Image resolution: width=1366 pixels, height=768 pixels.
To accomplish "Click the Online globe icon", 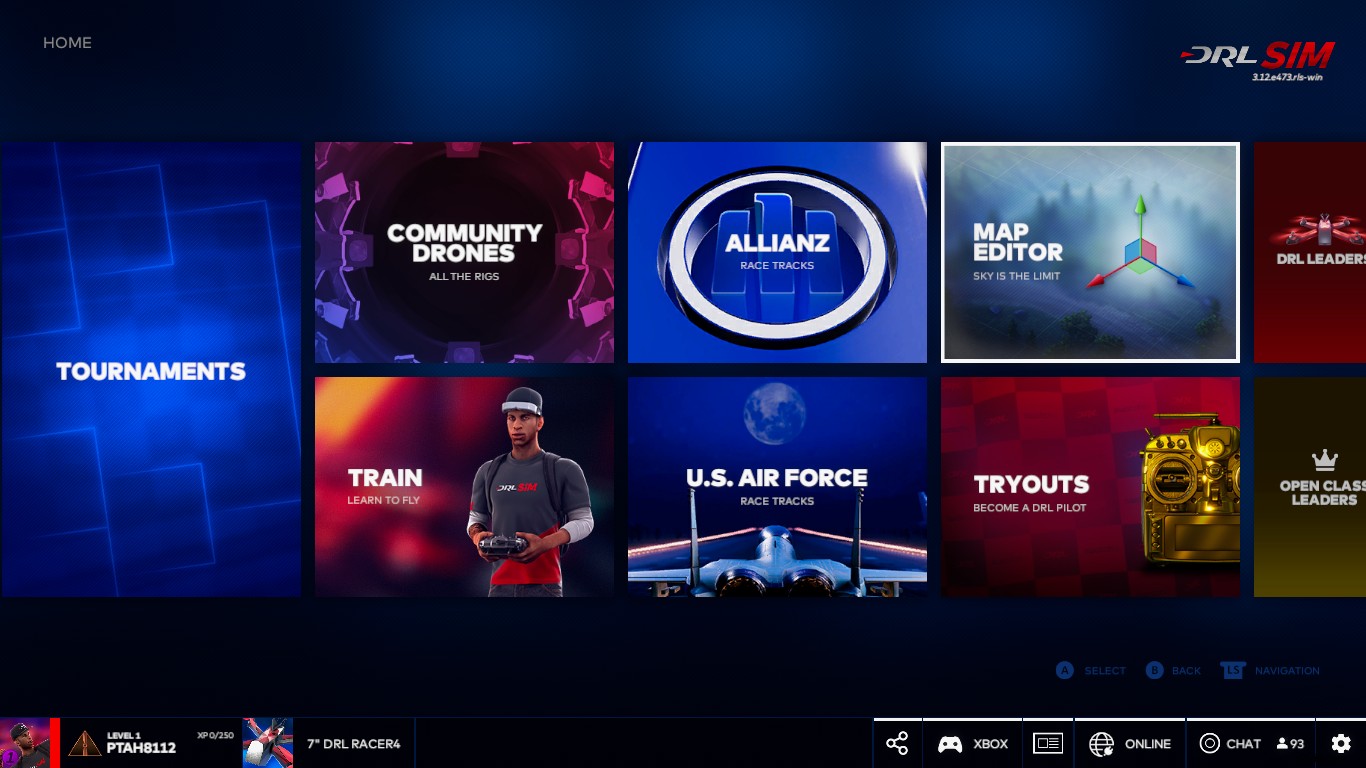I will [x=1101, y=744].
